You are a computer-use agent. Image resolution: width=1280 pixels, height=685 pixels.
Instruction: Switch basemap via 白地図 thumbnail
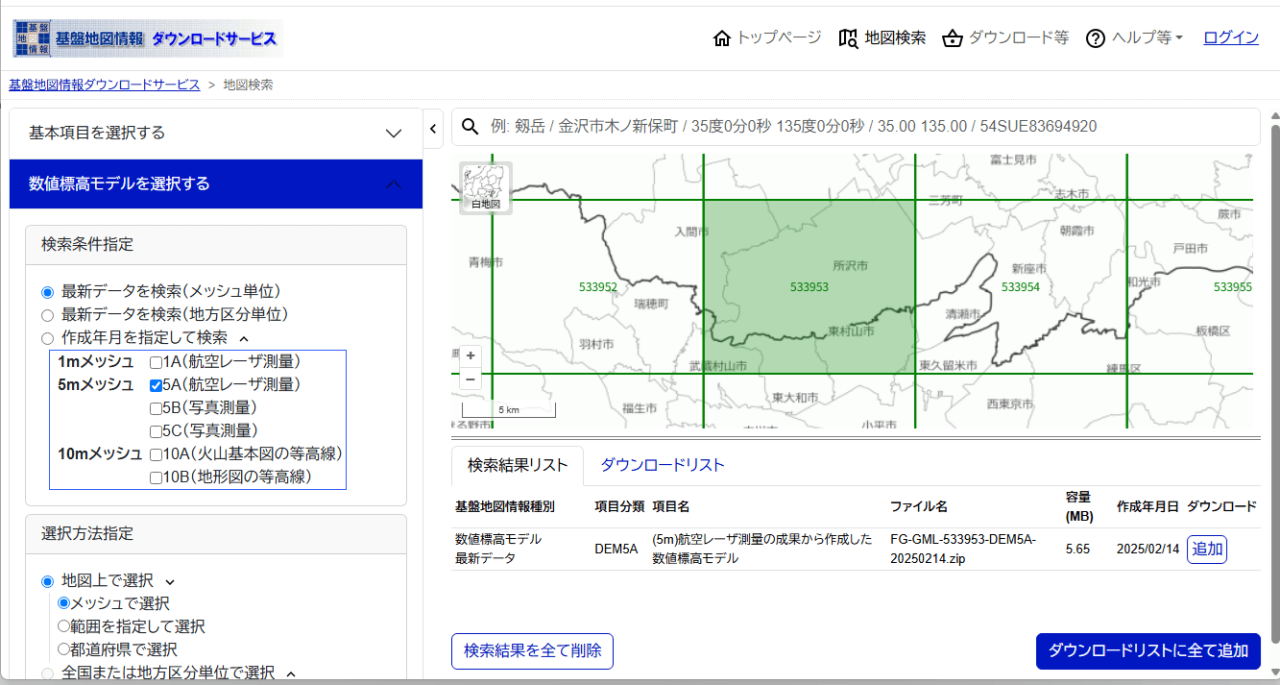(x=485, y=186)
